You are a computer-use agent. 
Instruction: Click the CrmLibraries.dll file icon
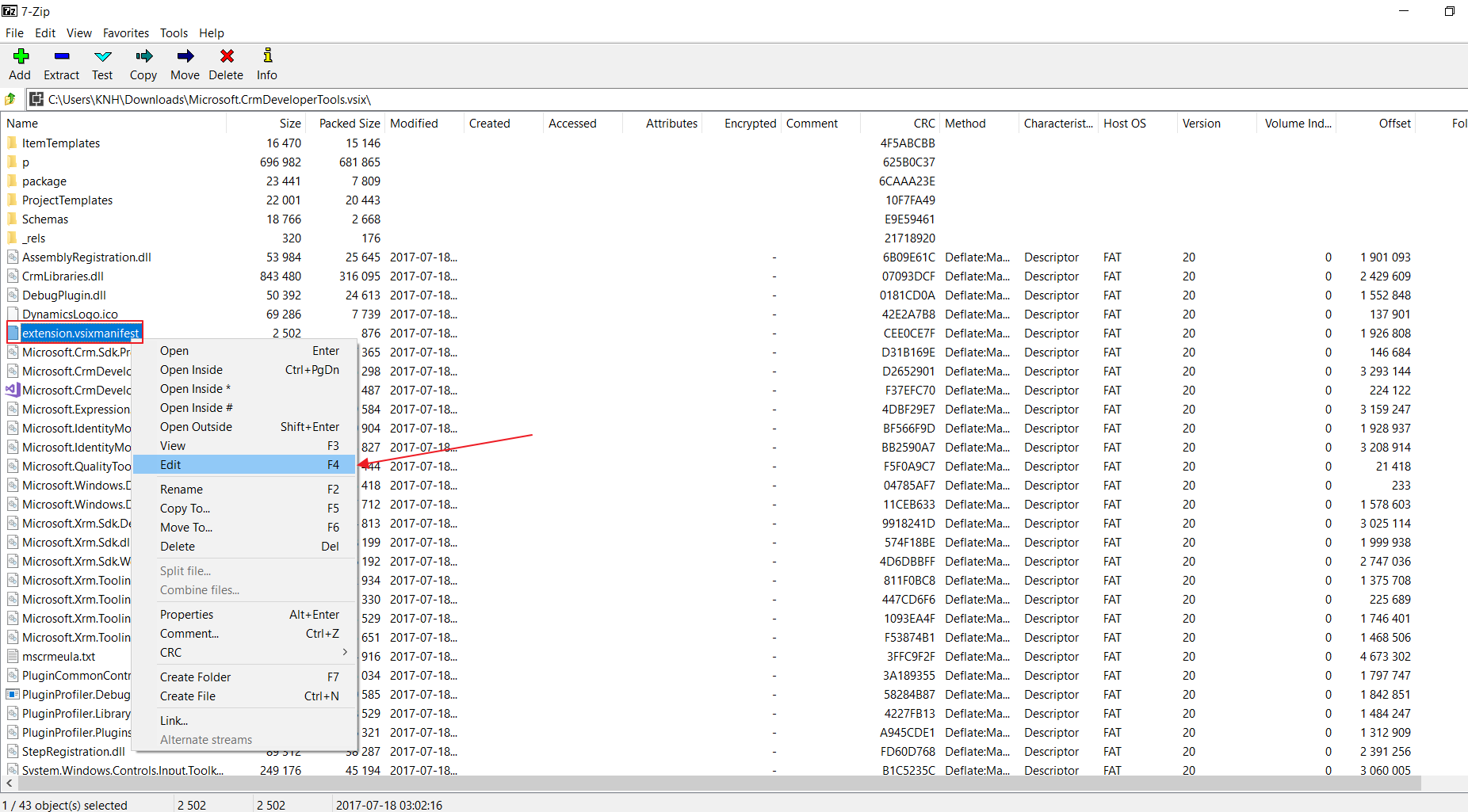pyautogui.click(x=13, y=276)
